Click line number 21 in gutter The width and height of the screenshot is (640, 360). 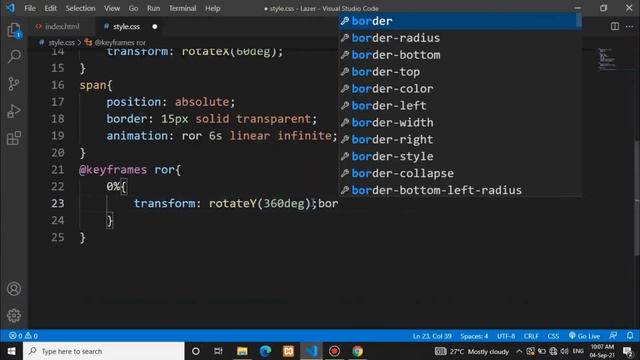tap(58, 169)
